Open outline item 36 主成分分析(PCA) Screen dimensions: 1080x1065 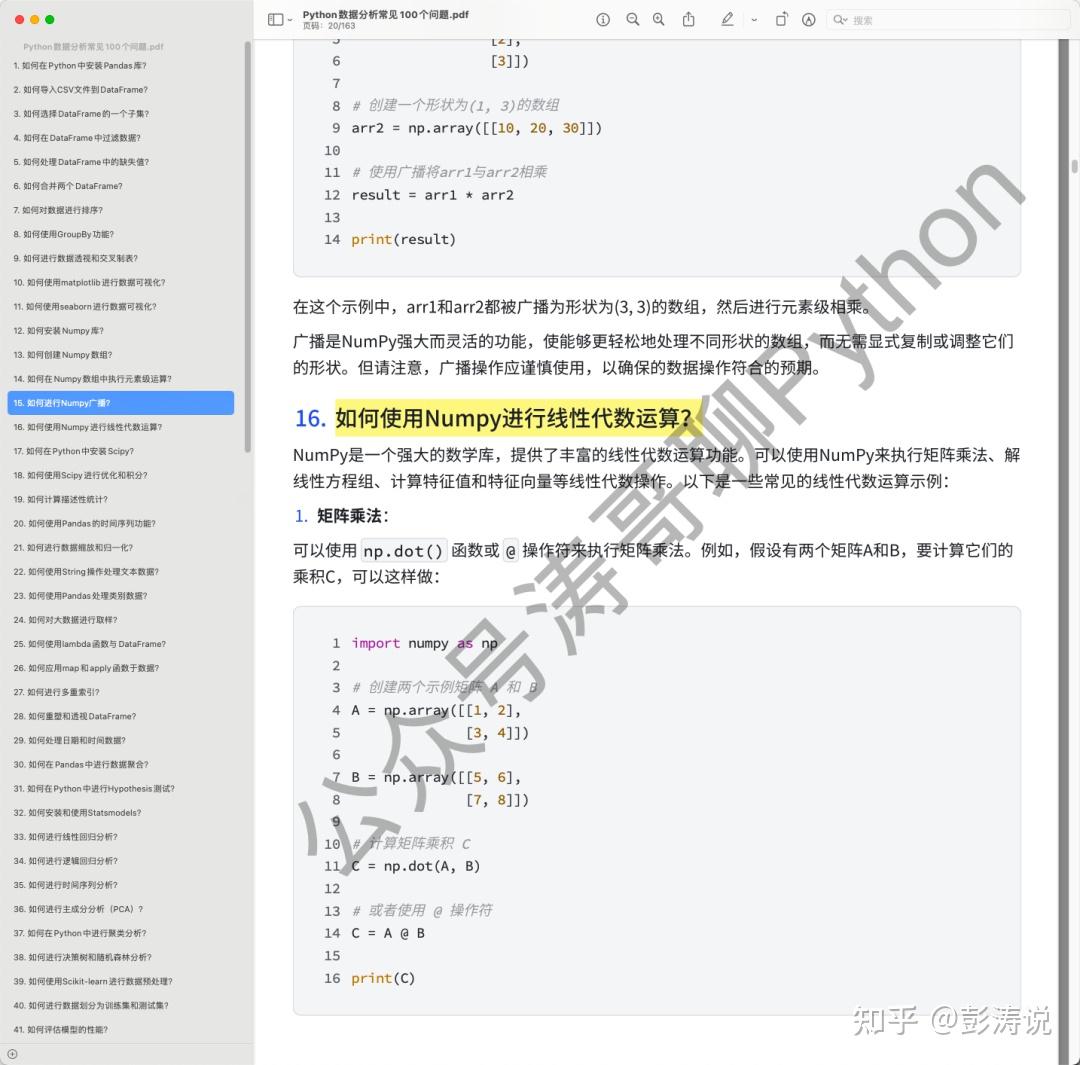tap(79, 909)
